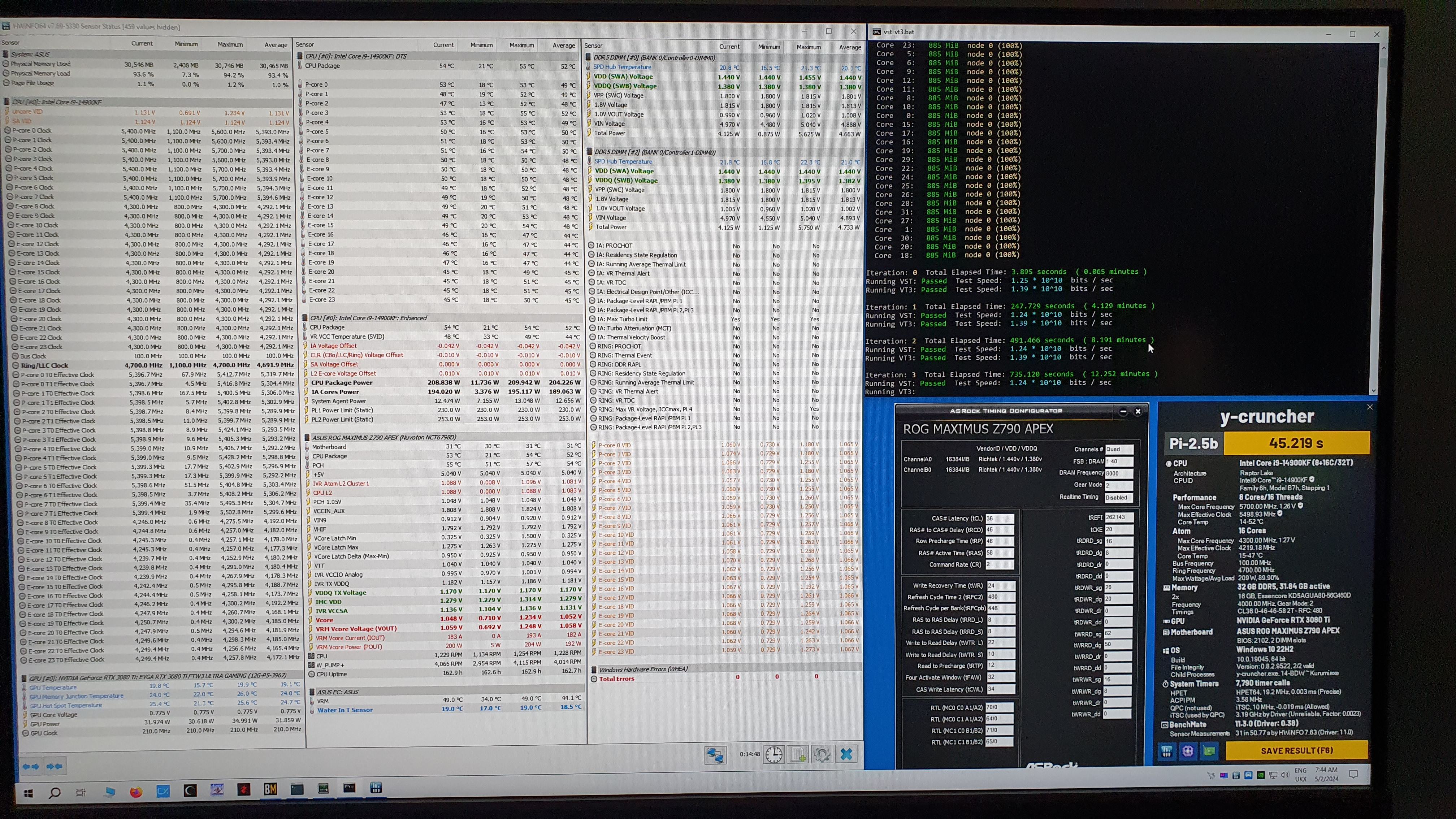
Task: Select the Vcore sensor row
Action: [445, 619]
